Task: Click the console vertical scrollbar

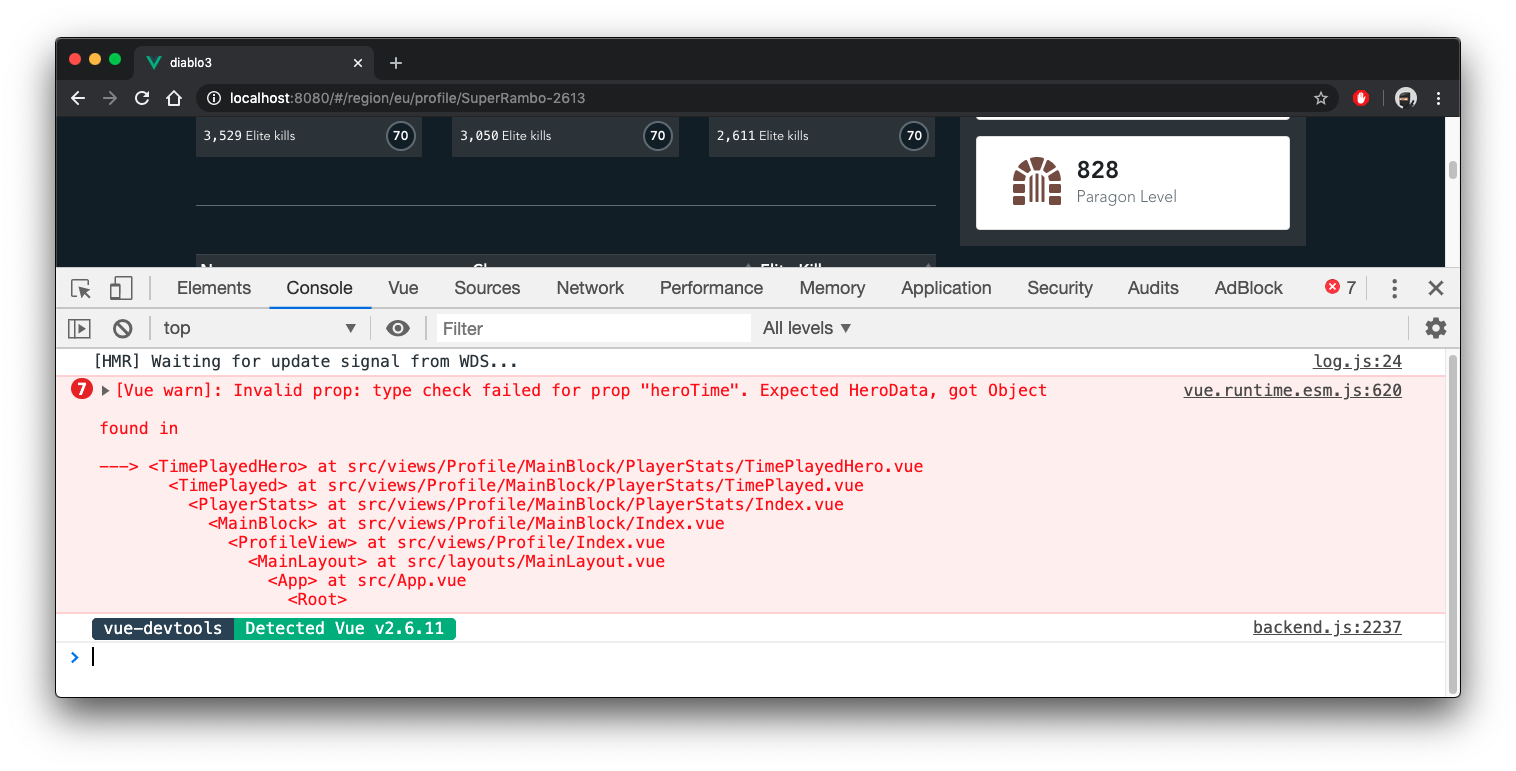Action: click(x=1453, y=523)
